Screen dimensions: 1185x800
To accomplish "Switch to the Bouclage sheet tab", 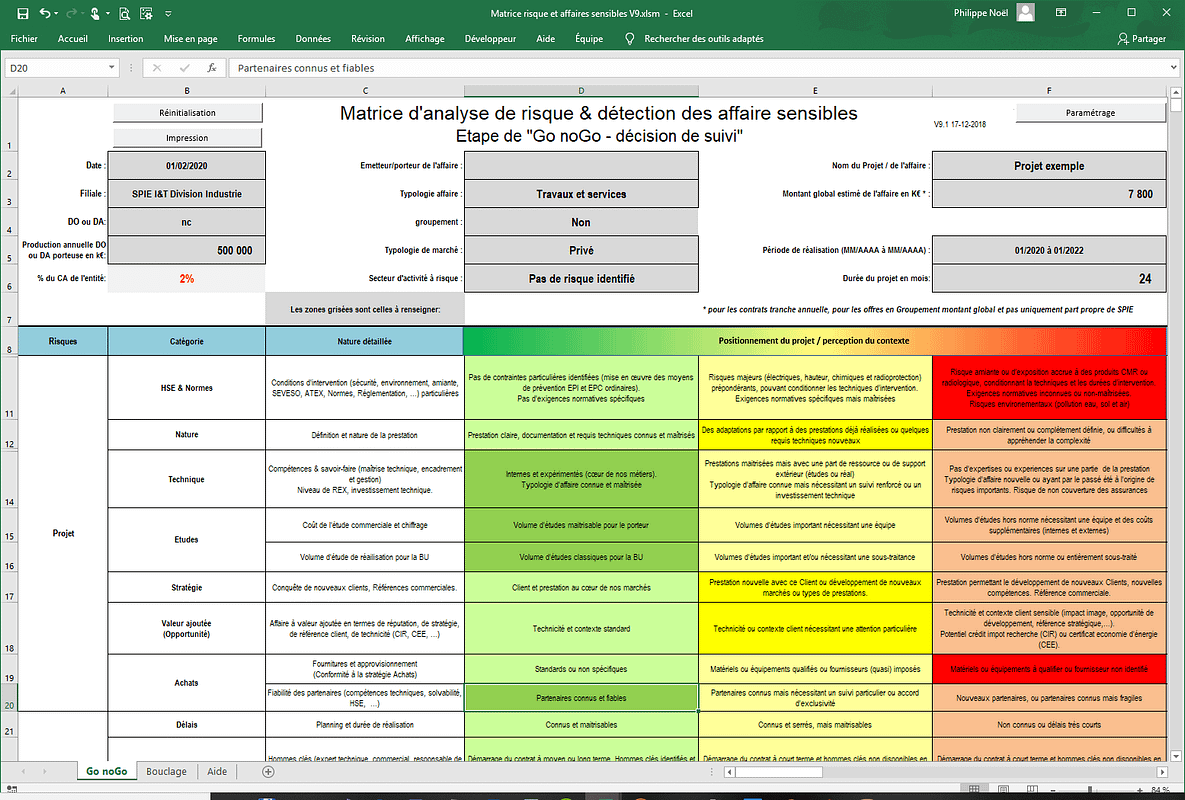I will point(166,771).
